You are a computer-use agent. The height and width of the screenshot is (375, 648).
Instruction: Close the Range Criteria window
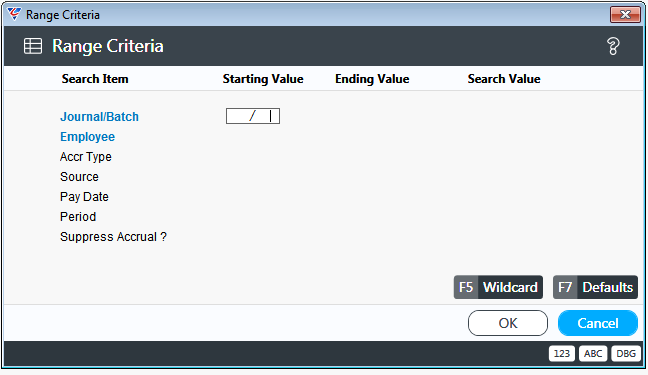(625, 14)
